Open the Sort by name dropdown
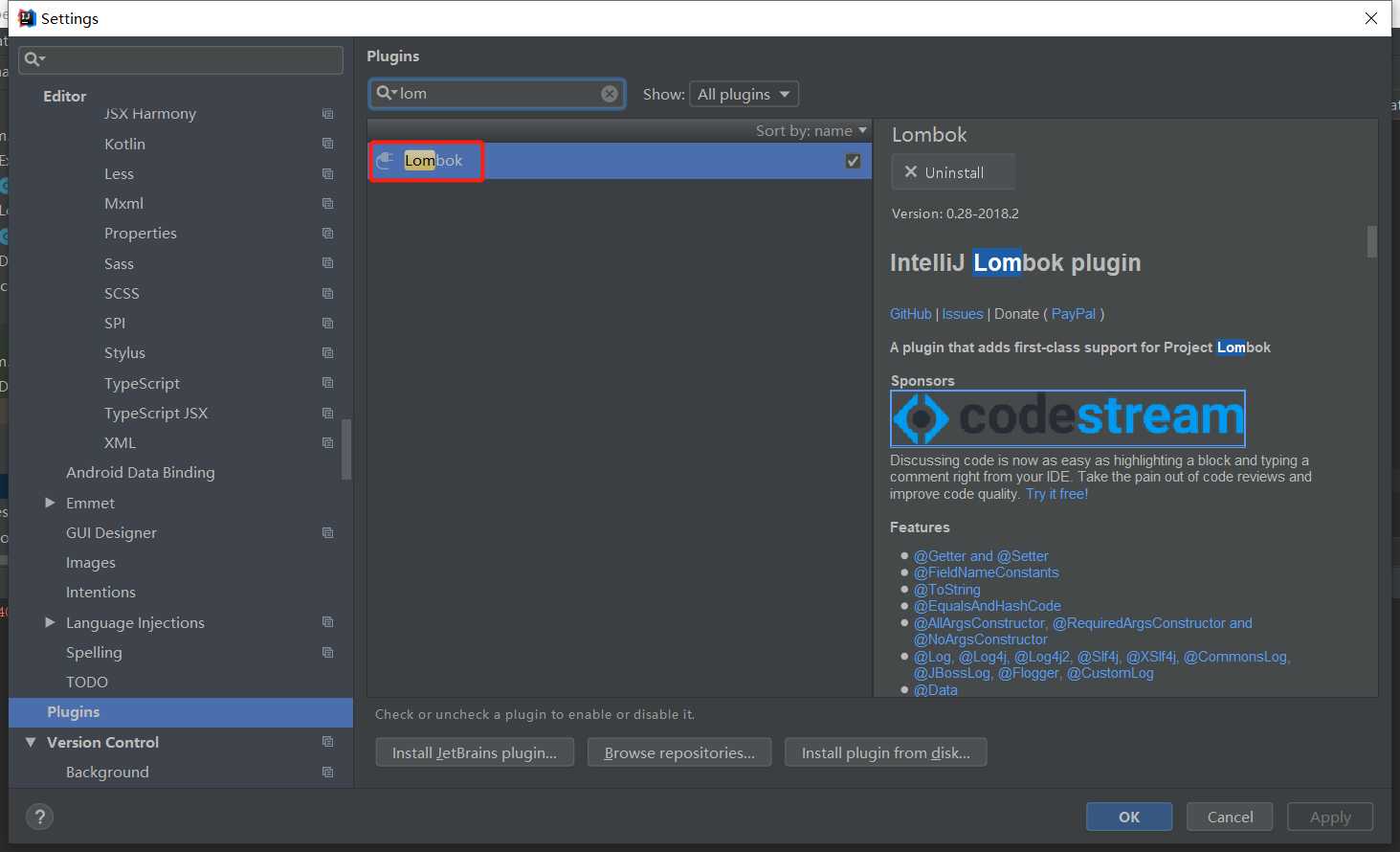The width and height of the screenshot is (1400, 852). [811, 131]
